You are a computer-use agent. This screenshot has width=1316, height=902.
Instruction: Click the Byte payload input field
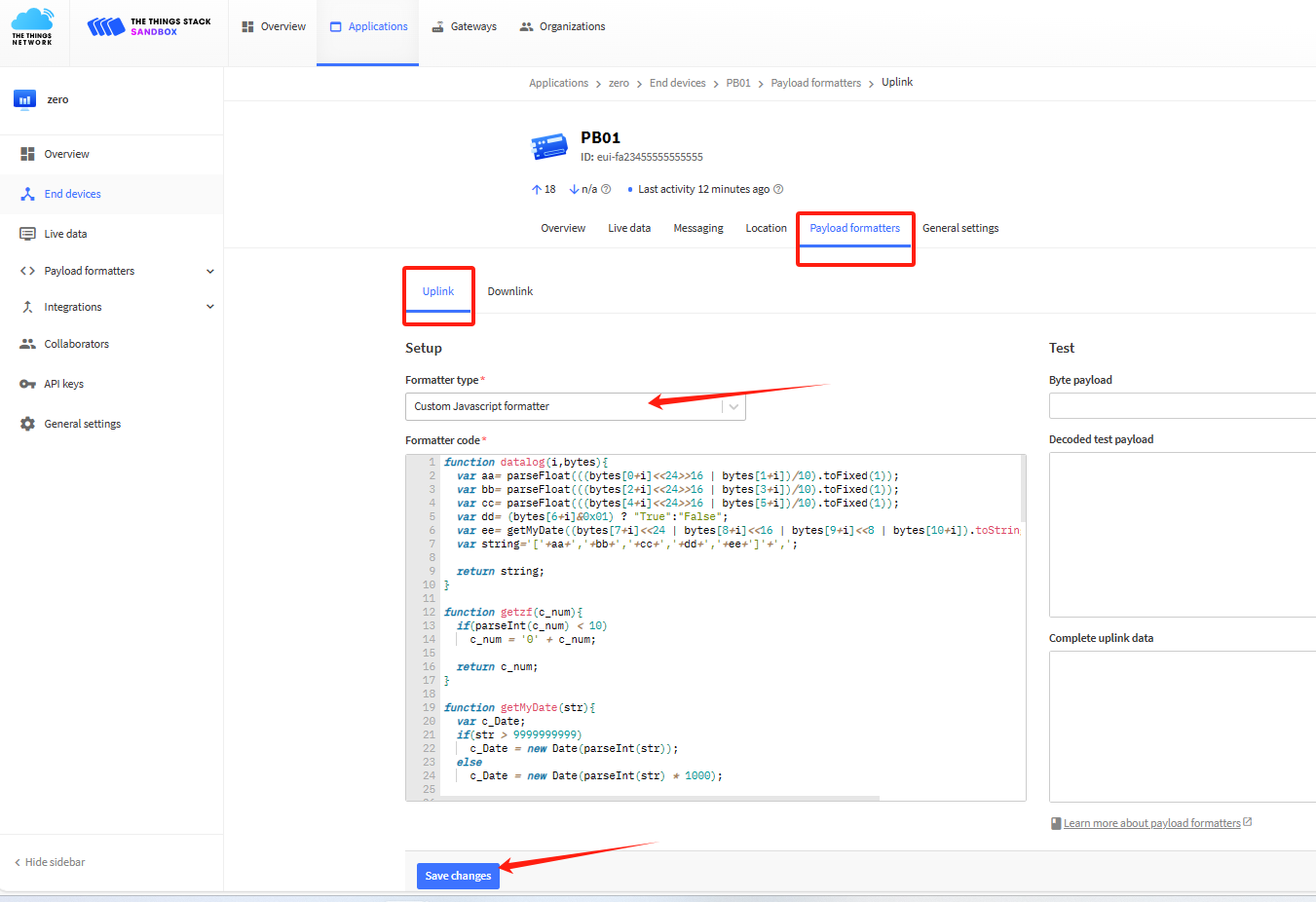[x=1183, y=405]
